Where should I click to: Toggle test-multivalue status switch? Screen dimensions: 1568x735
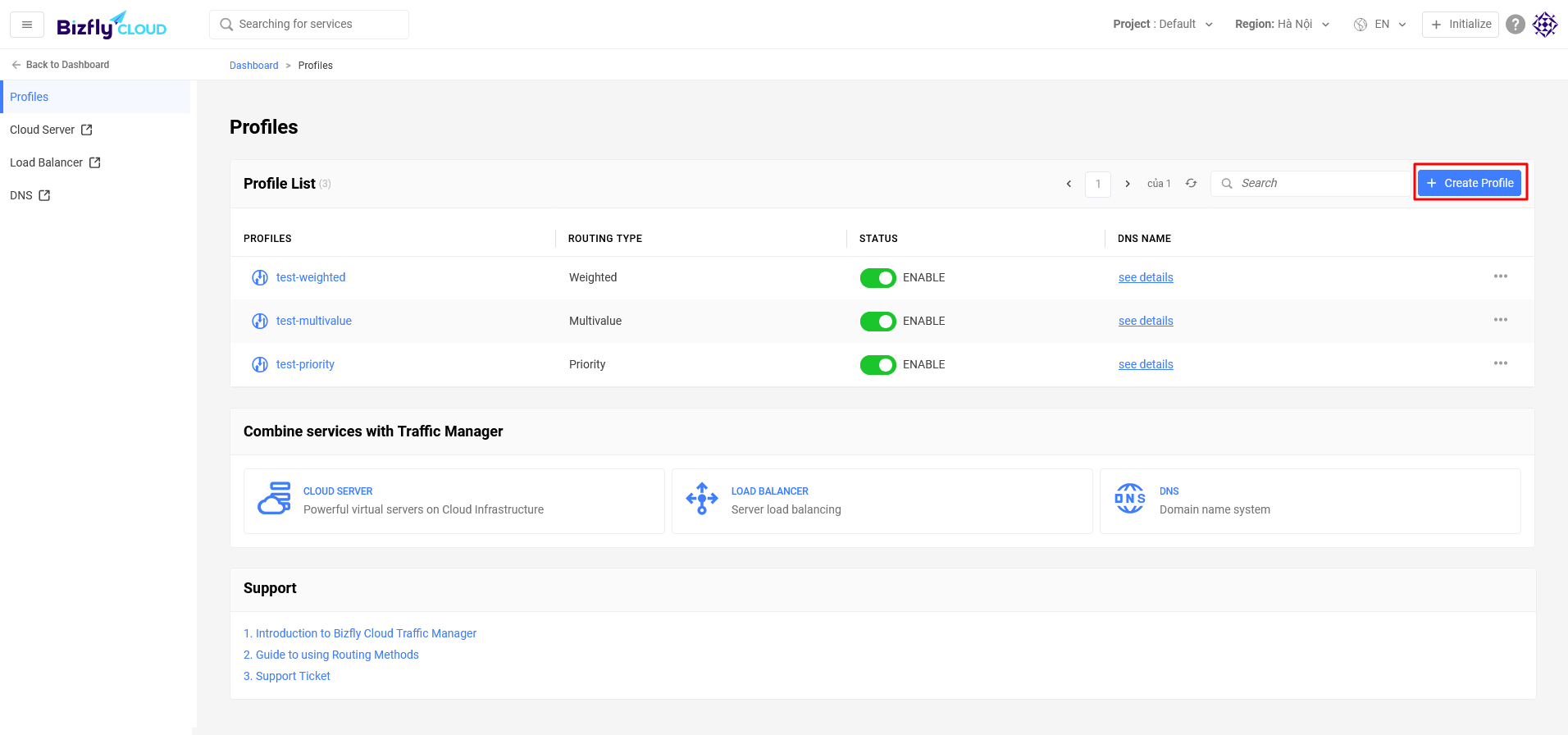(878, 322)
